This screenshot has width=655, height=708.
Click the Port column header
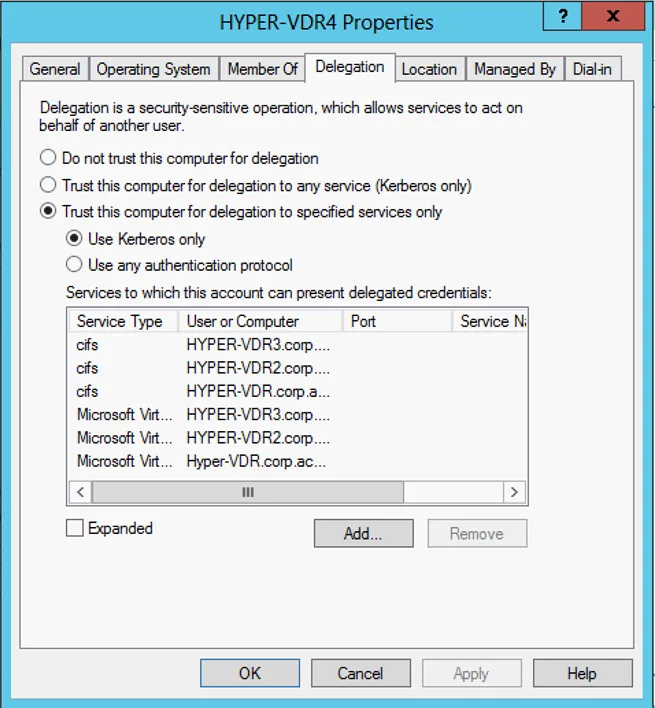coord(397,321)
